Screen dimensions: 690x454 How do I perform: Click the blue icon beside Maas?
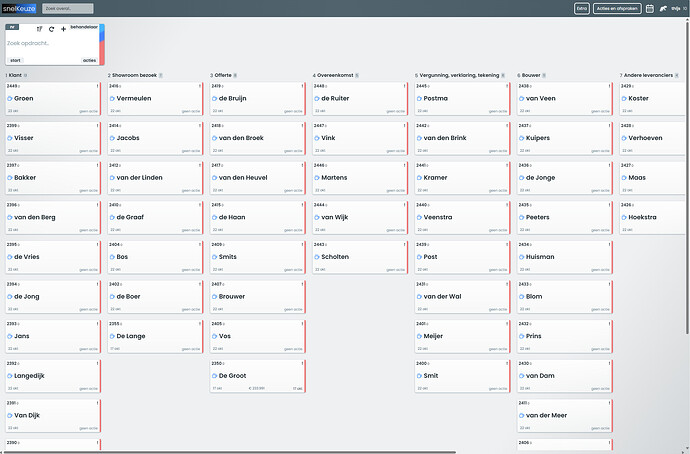point(624,178)
